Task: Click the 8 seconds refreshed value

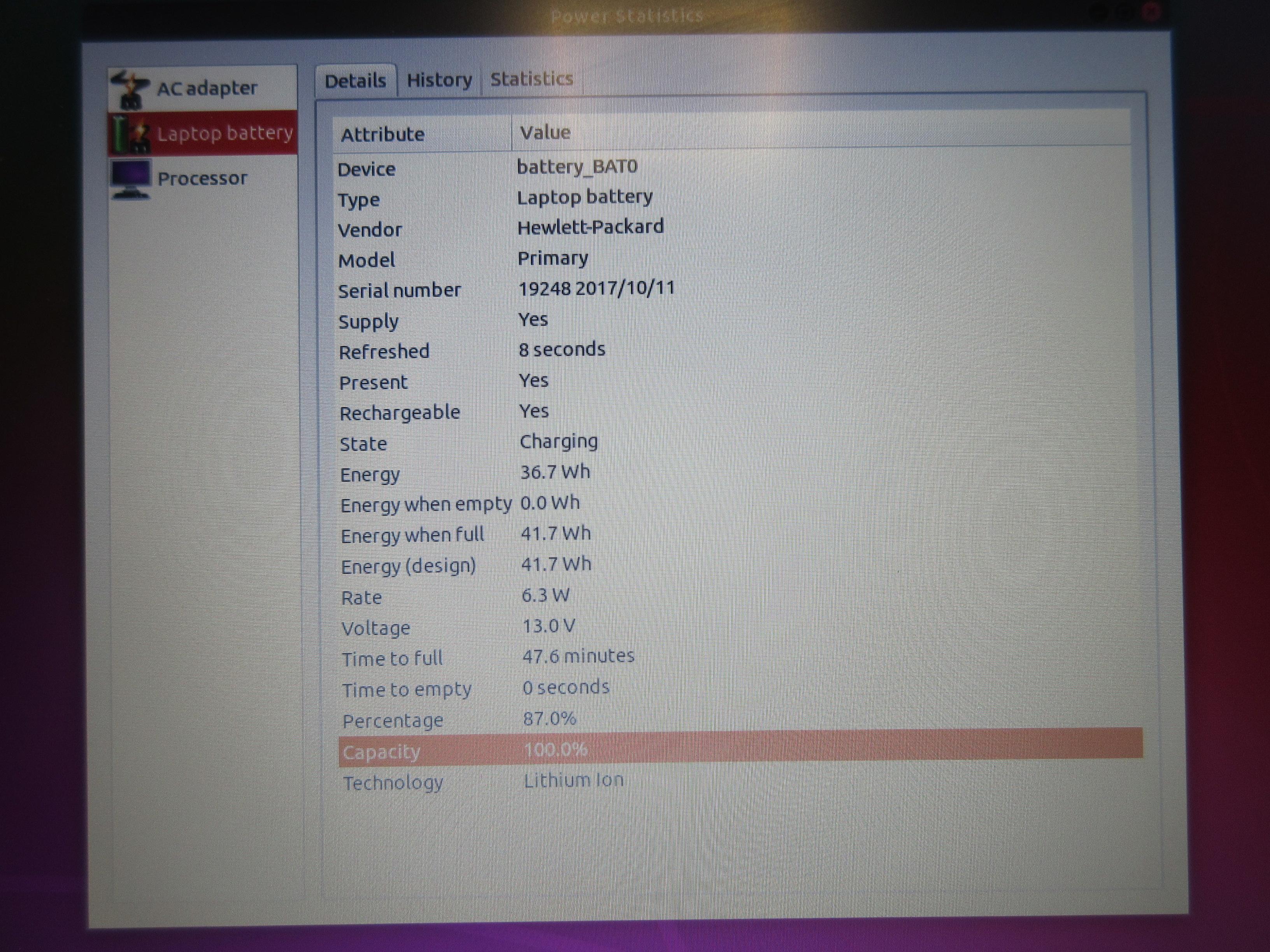Action: 562,349
